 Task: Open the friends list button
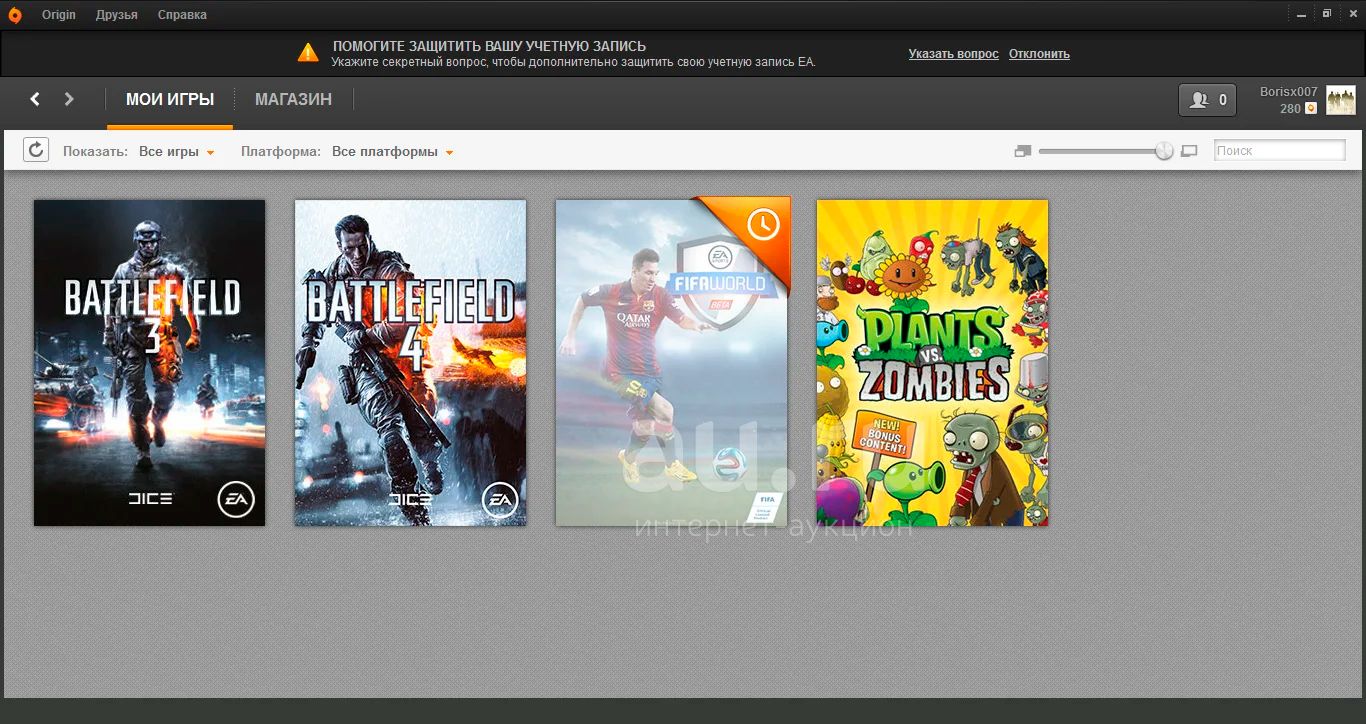[x=1208, y=100]
